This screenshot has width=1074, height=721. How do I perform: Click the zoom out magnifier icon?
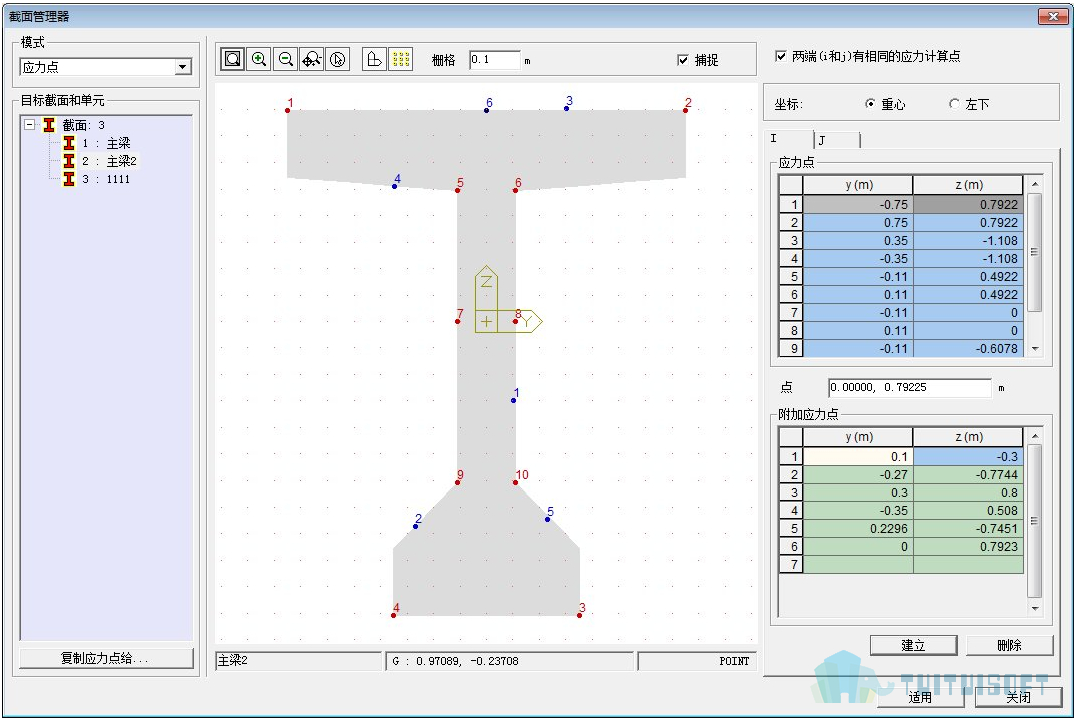click(x=285, y=60)
